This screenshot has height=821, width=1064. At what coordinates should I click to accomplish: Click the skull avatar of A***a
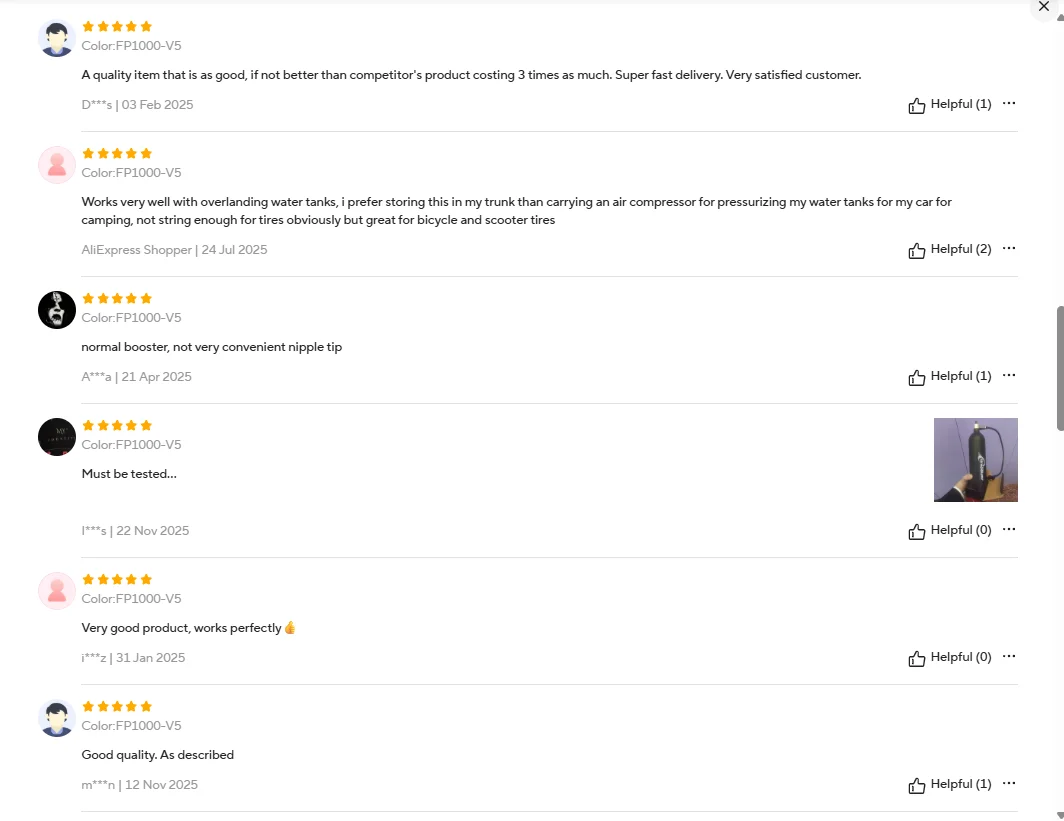click(x=56, y=310)
